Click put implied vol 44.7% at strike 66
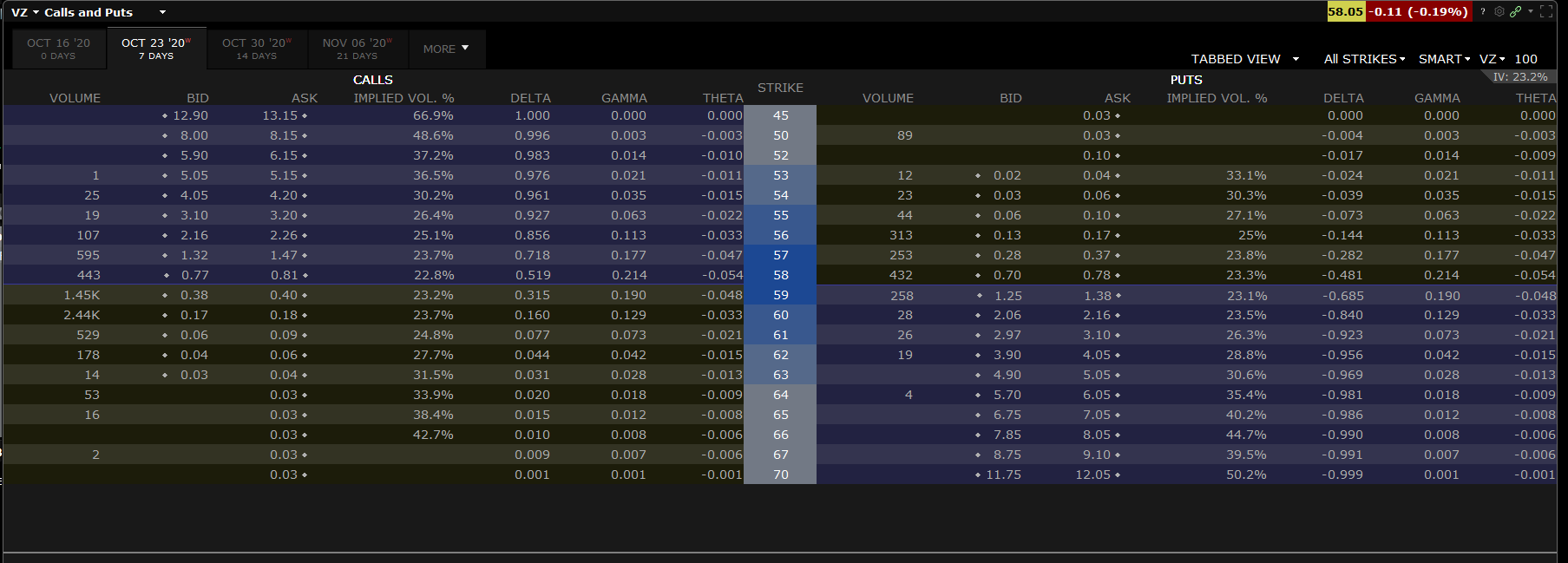This screenshot has height=563, width=1568. (x=1246, y=435)
